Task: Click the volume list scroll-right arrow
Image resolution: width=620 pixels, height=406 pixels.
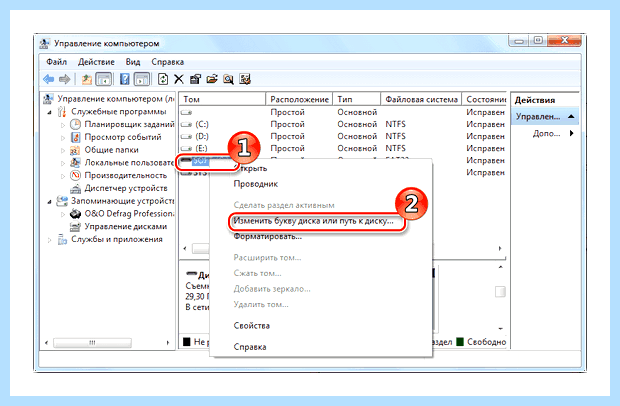Action: 500,249
